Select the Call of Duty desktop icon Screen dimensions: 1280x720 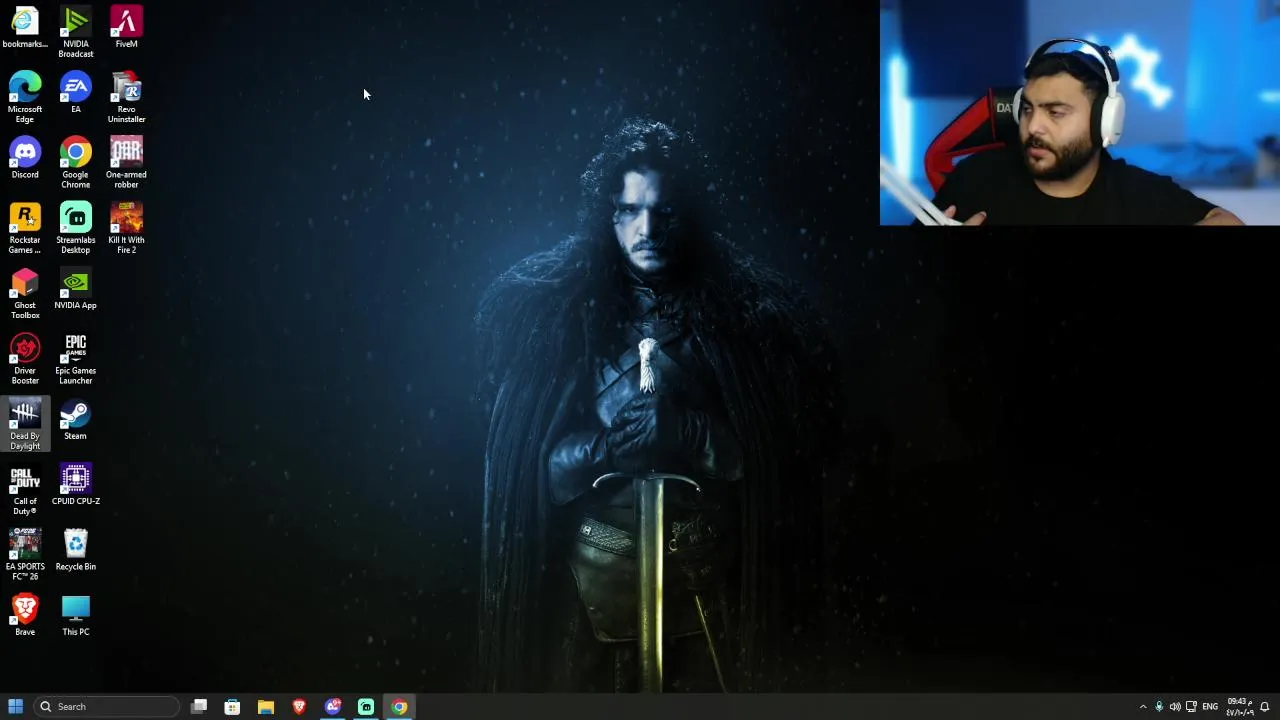(25, 490)
